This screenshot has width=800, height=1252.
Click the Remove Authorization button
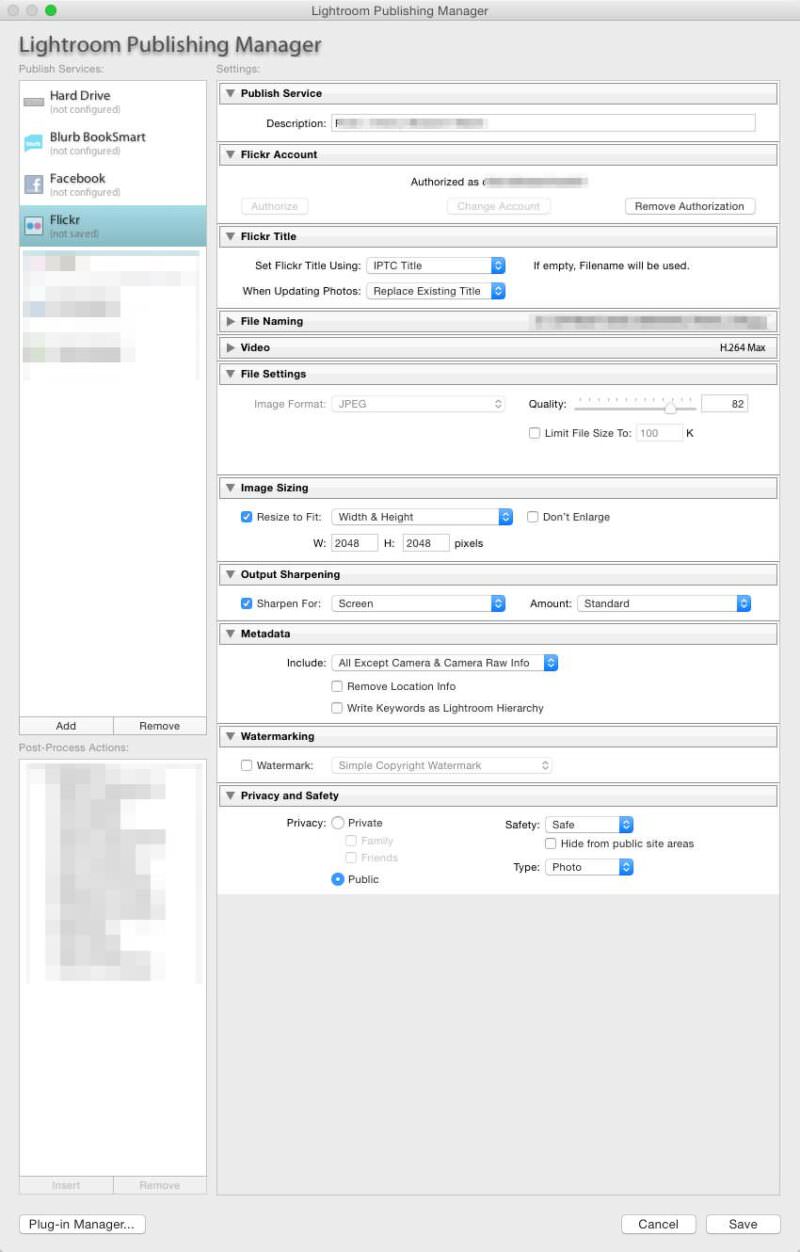(x=689, y=206)
